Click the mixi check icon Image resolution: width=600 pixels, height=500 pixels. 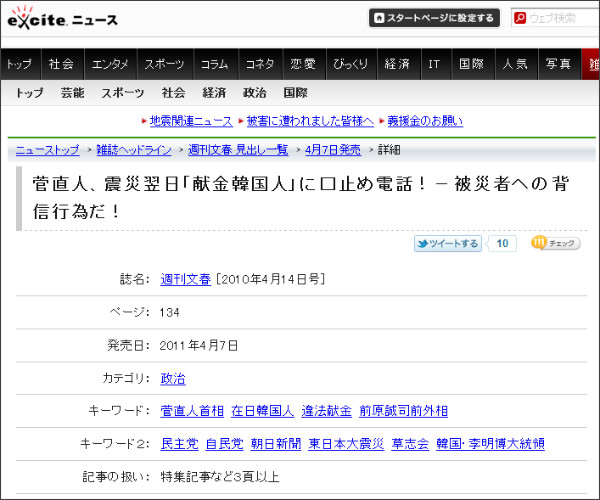556,243
